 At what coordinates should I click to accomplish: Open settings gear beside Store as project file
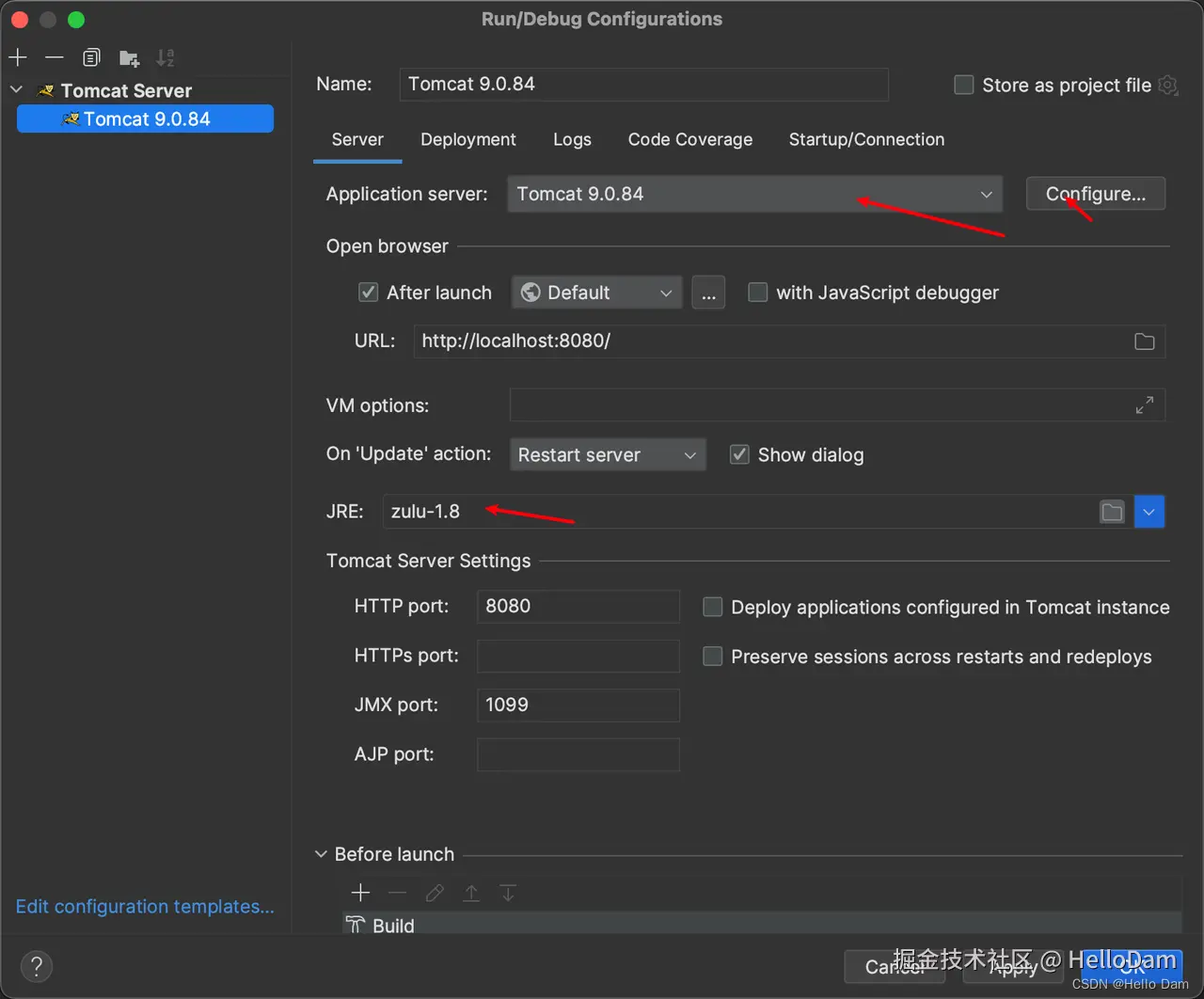click(1168, 85)
